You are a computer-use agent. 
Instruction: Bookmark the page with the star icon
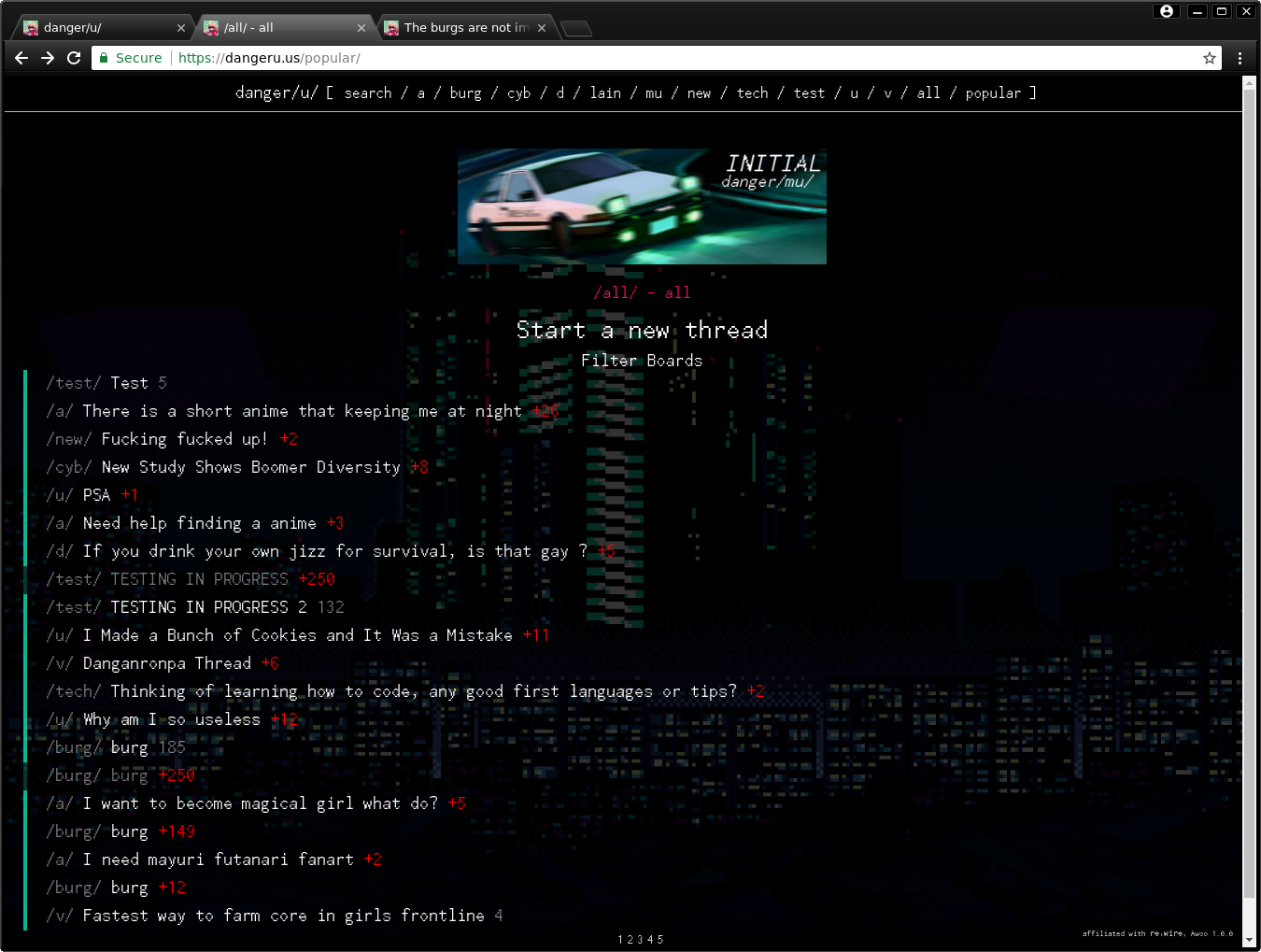click(1210, 58)
